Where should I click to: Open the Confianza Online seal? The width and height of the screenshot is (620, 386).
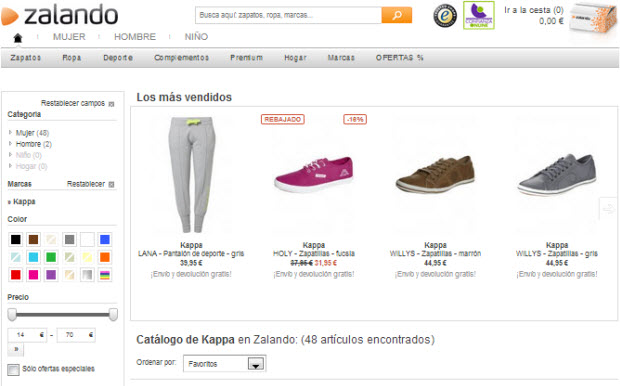479,15
